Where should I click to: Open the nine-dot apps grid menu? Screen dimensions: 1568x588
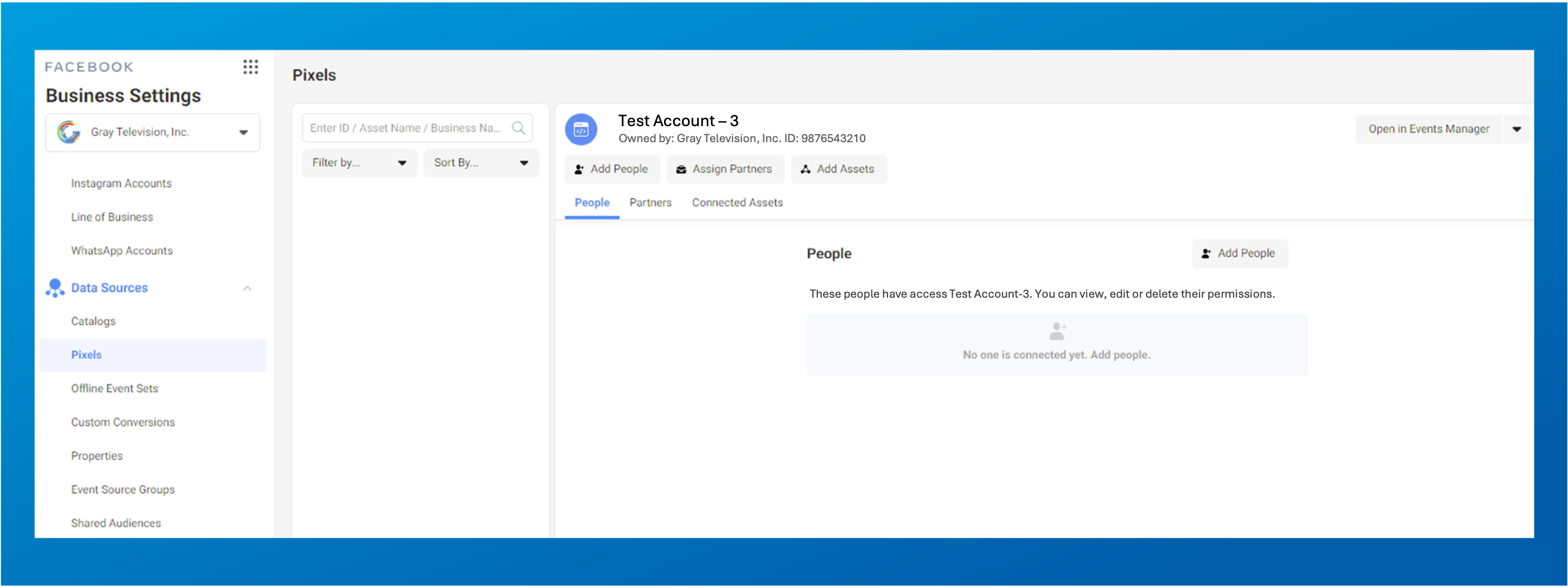(x=250, y=67)
